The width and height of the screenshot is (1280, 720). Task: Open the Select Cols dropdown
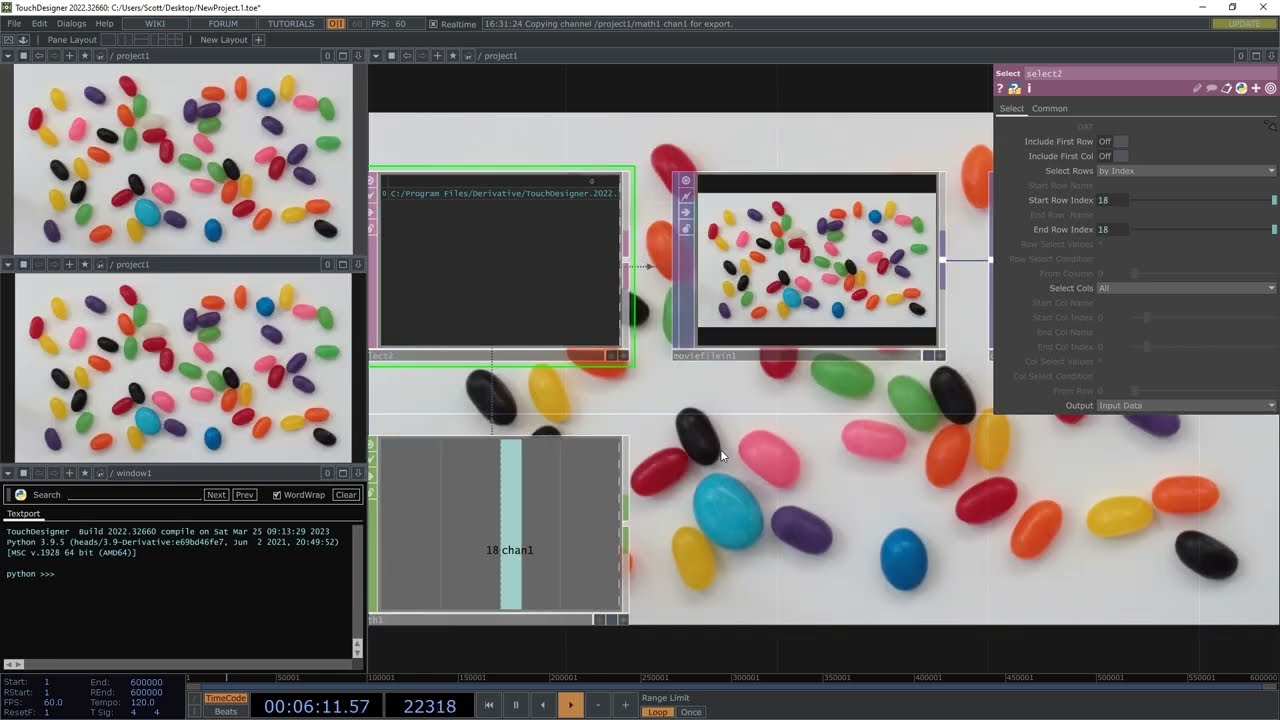pos(1187,288)
